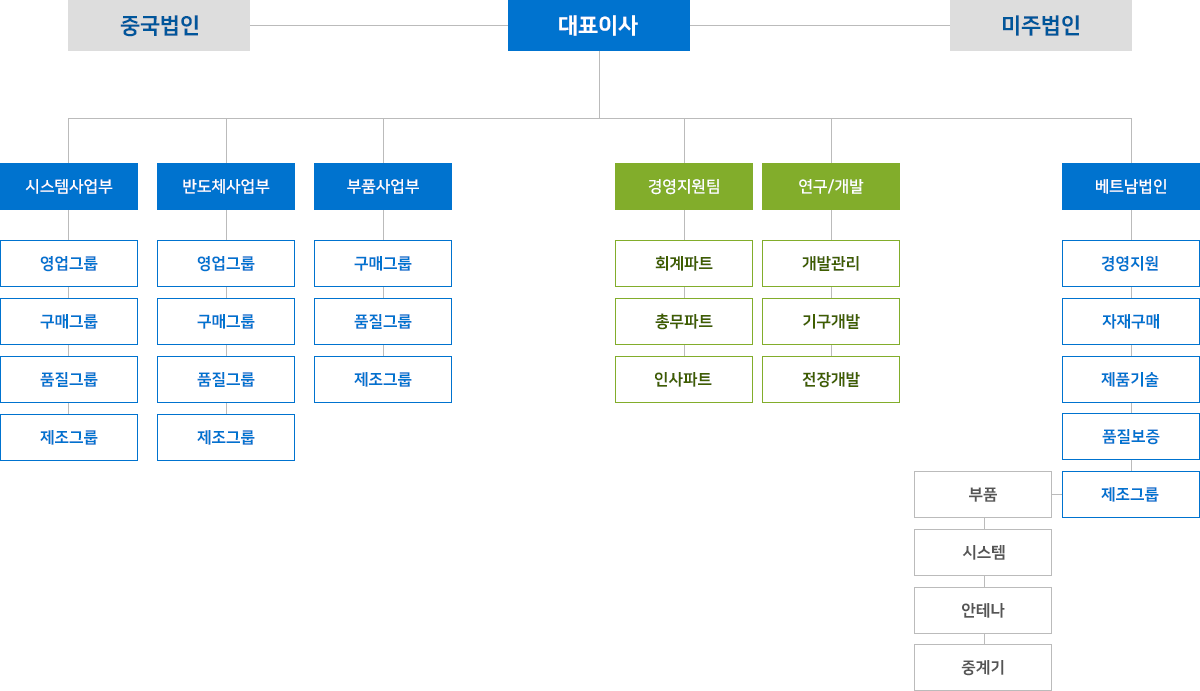Image resolution: width=1200 pixels, height=691 pixels.
Task: Select the green 연구/개발 box
Action: click(831, 186)
